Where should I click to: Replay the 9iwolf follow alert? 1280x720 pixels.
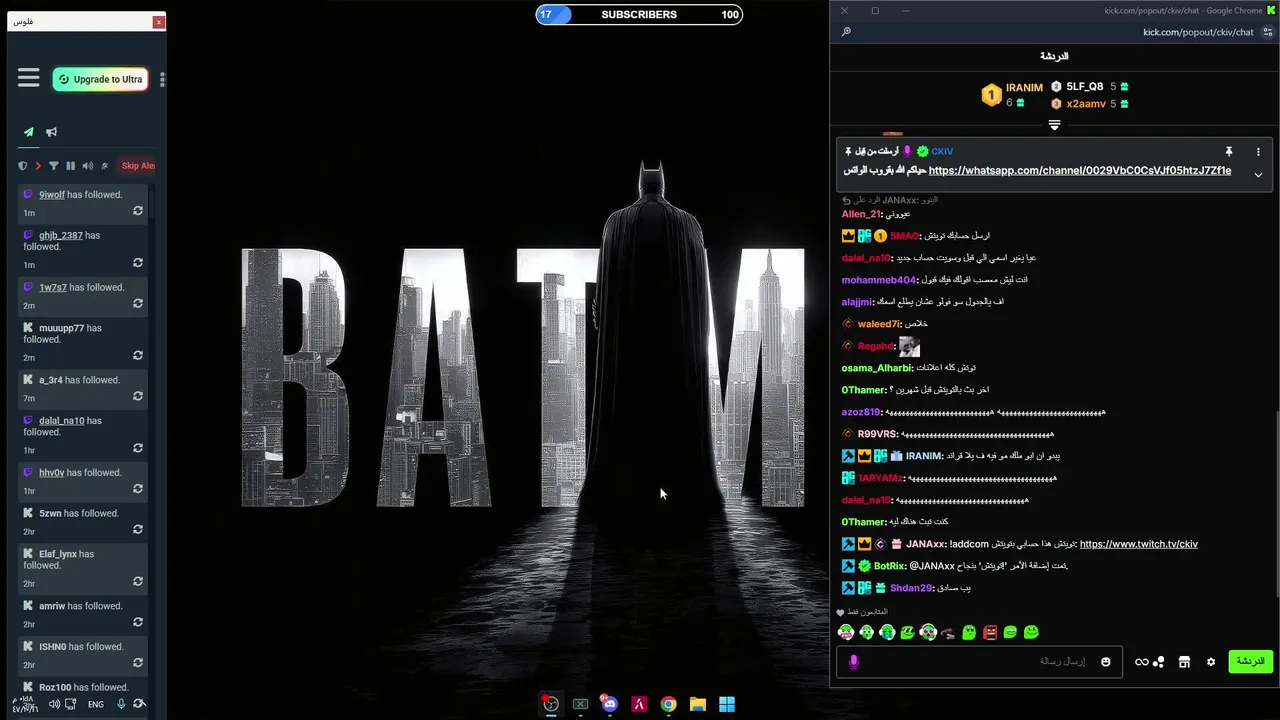(x=138, y=211)
